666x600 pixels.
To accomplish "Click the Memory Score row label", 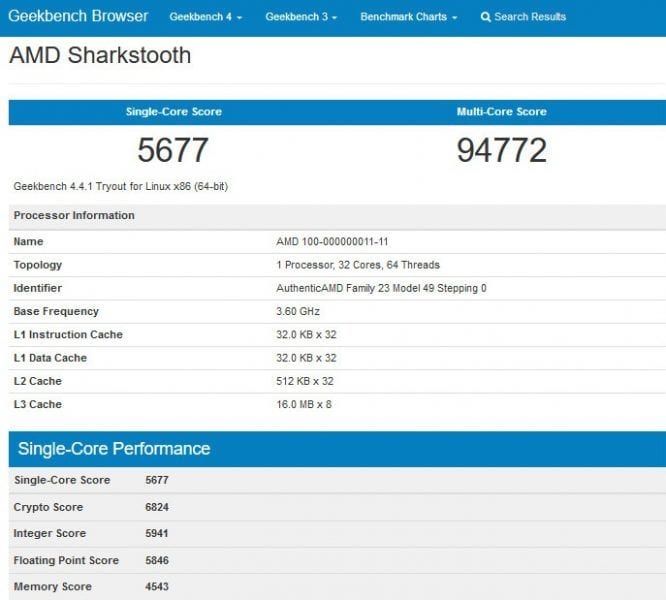I will pyautogui.click(x=53, y=587).
